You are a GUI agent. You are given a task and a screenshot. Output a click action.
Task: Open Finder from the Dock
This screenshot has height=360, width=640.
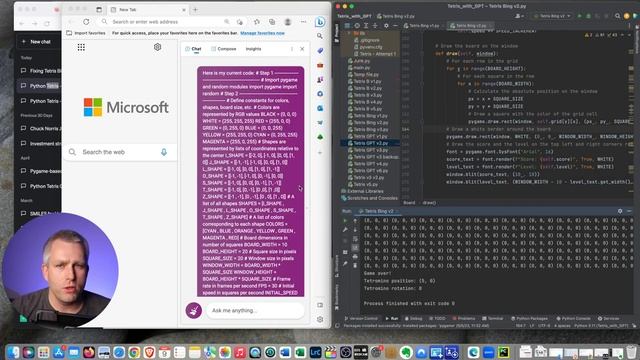[x=13, y=351]
